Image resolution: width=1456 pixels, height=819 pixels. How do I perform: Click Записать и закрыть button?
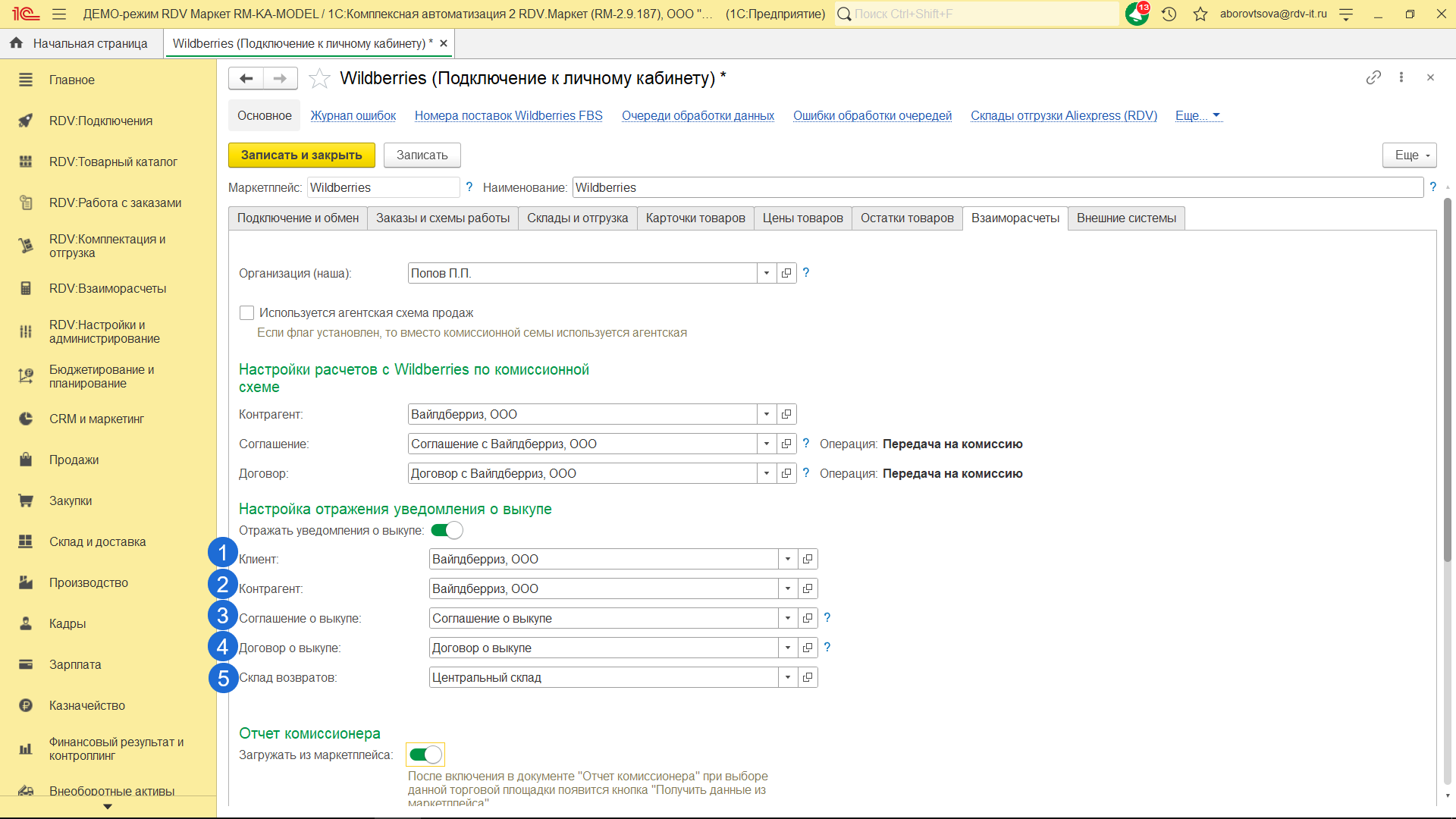coord(301,155)
